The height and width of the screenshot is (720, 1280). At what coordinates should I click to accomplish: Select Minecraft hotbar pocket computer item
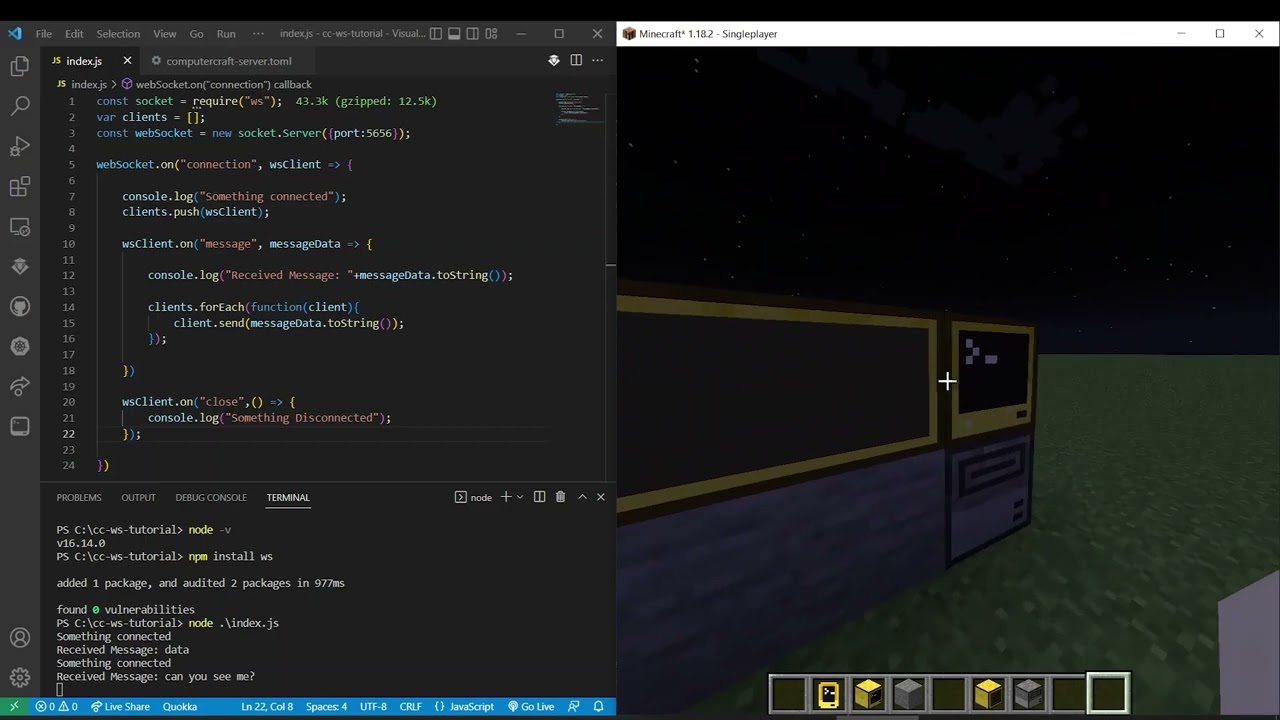[828, 693]
